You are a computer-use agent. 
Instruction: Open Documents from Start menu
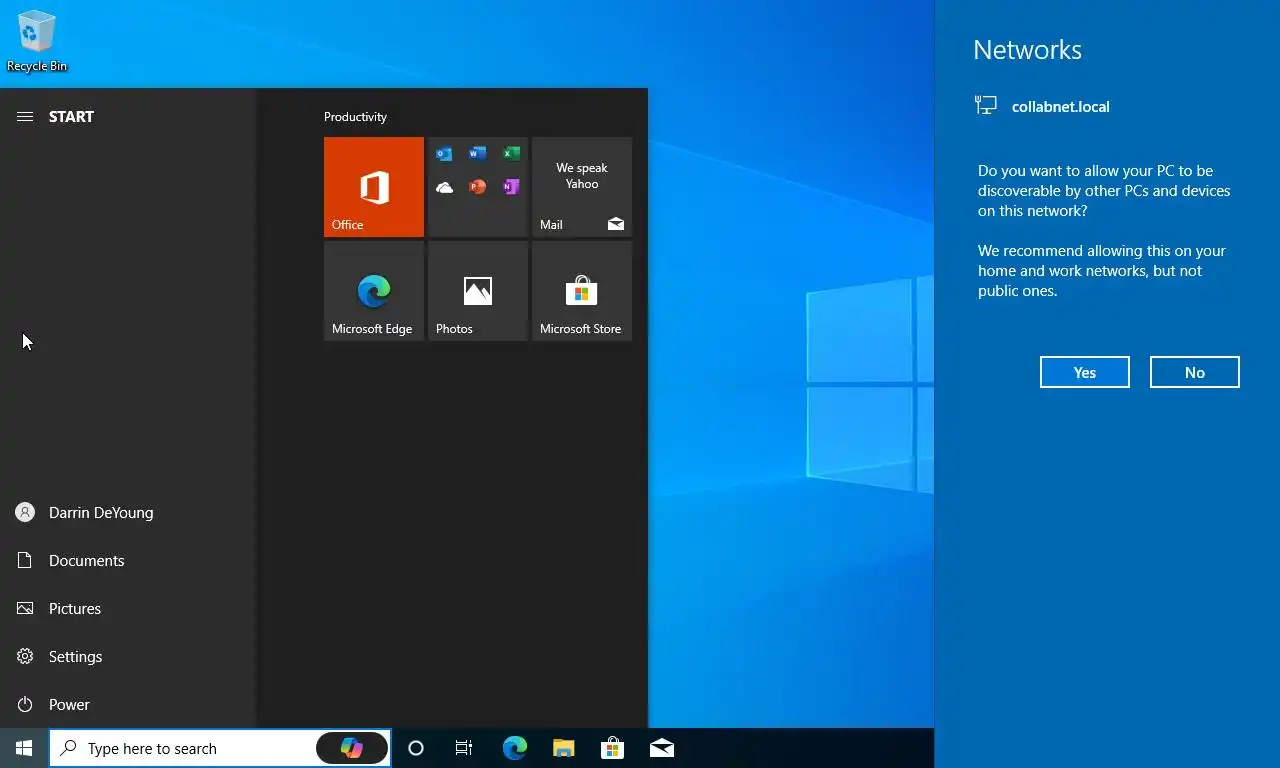tap(128, 561)
